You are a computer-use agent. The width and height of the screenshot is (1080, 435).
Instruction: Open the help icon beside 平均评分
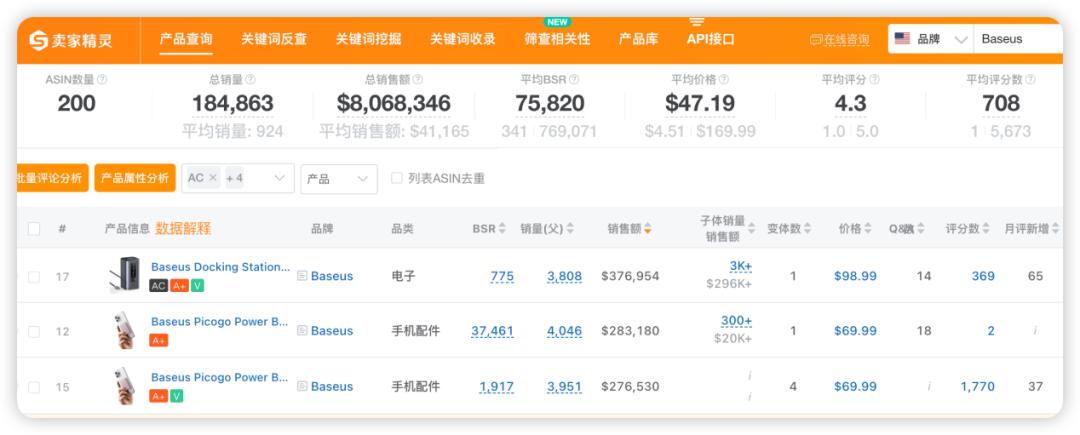tap(874, 80)
